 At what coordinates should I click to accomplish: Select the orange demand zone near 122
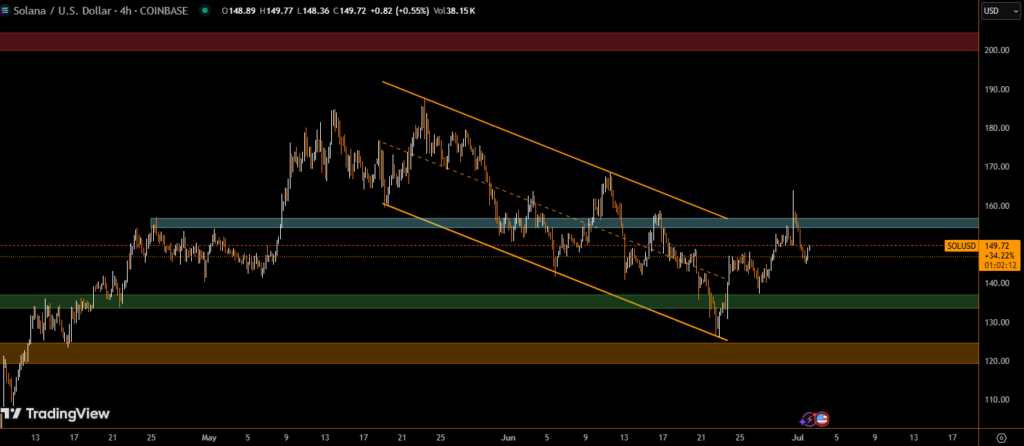click(480, 353)
